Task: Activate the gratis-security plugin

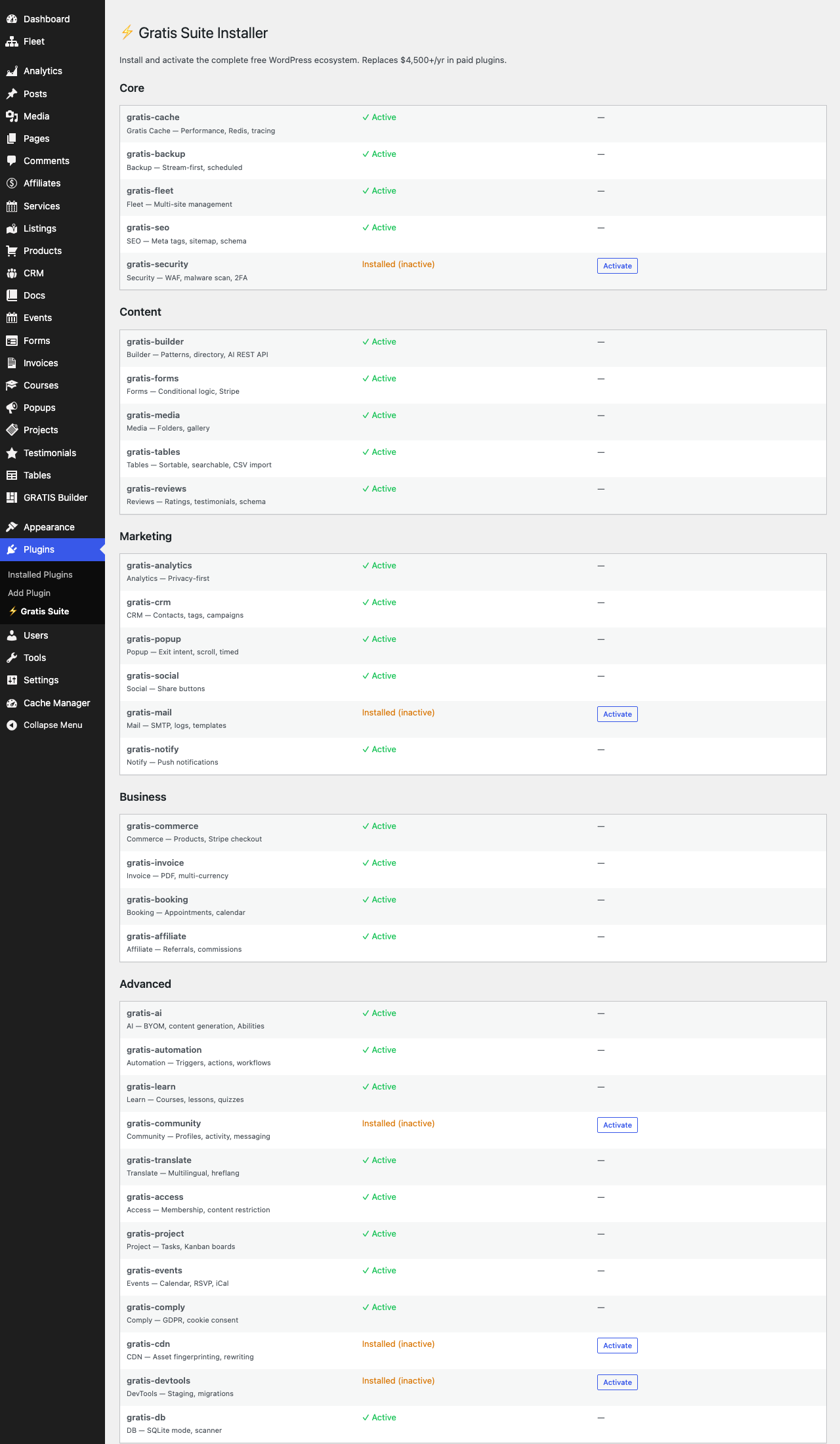Action: [618, 266]
